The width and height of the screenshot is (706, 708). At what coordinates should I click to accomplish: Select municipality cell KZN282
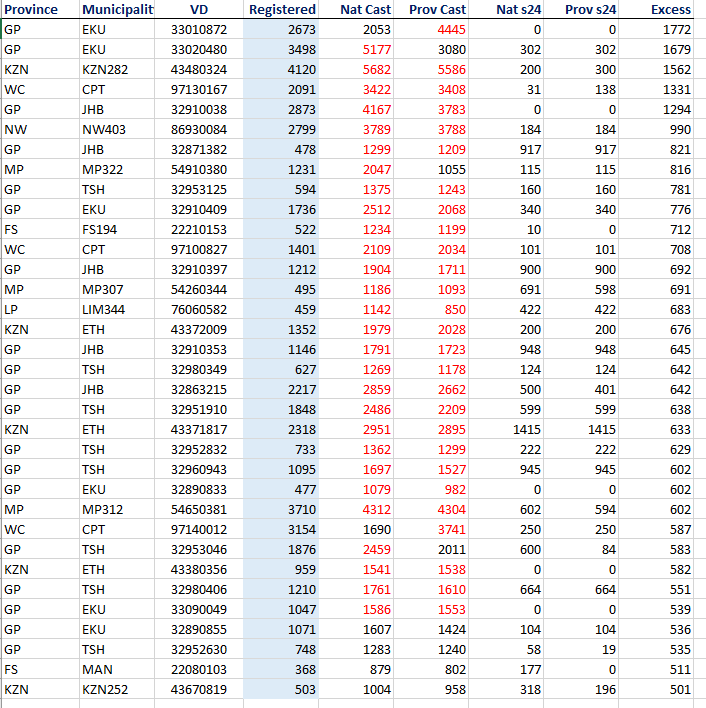[105, 70]
